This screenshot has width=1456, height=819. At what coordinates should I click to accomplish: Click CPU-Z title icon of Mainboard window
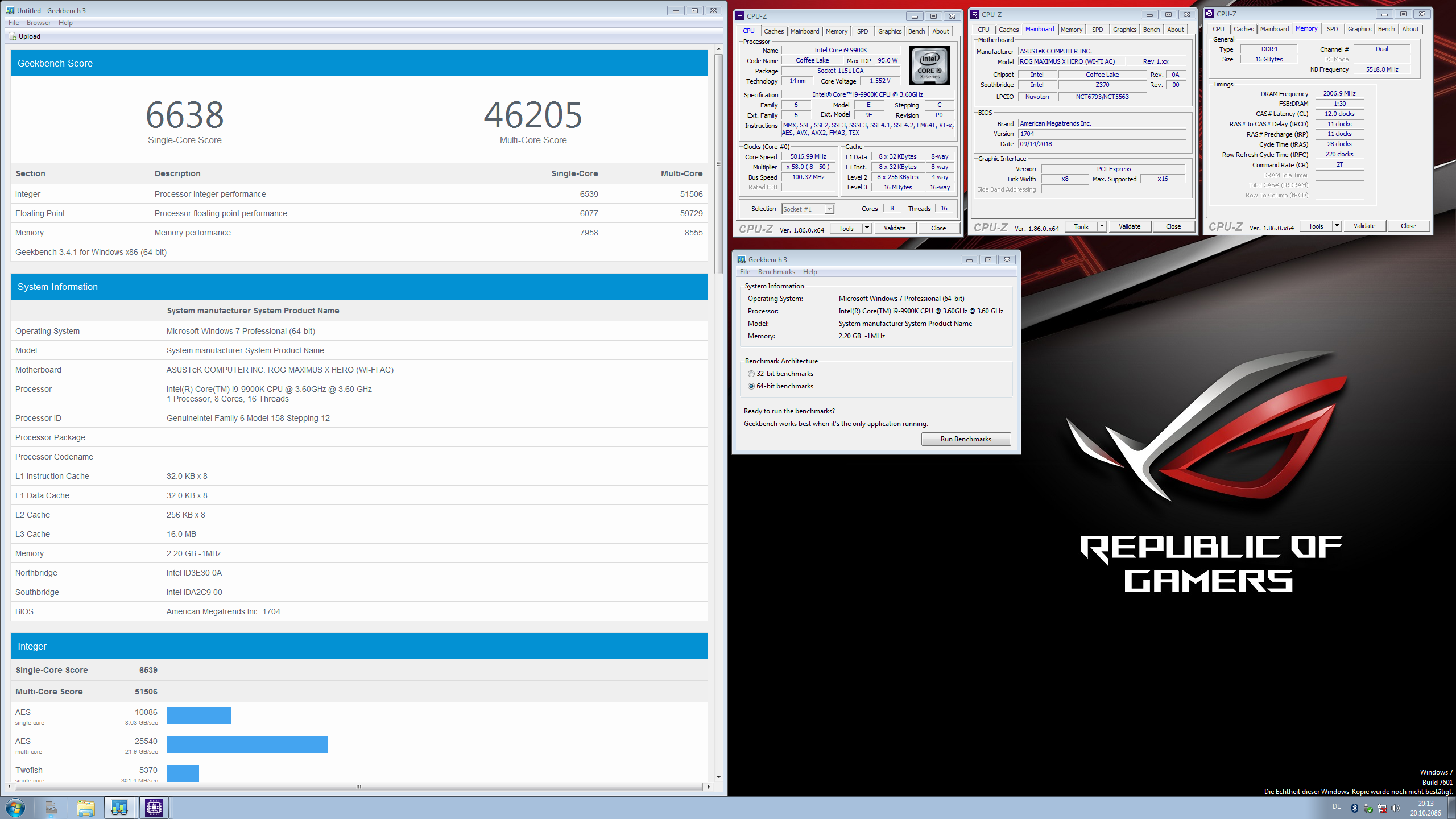point(975,15)
